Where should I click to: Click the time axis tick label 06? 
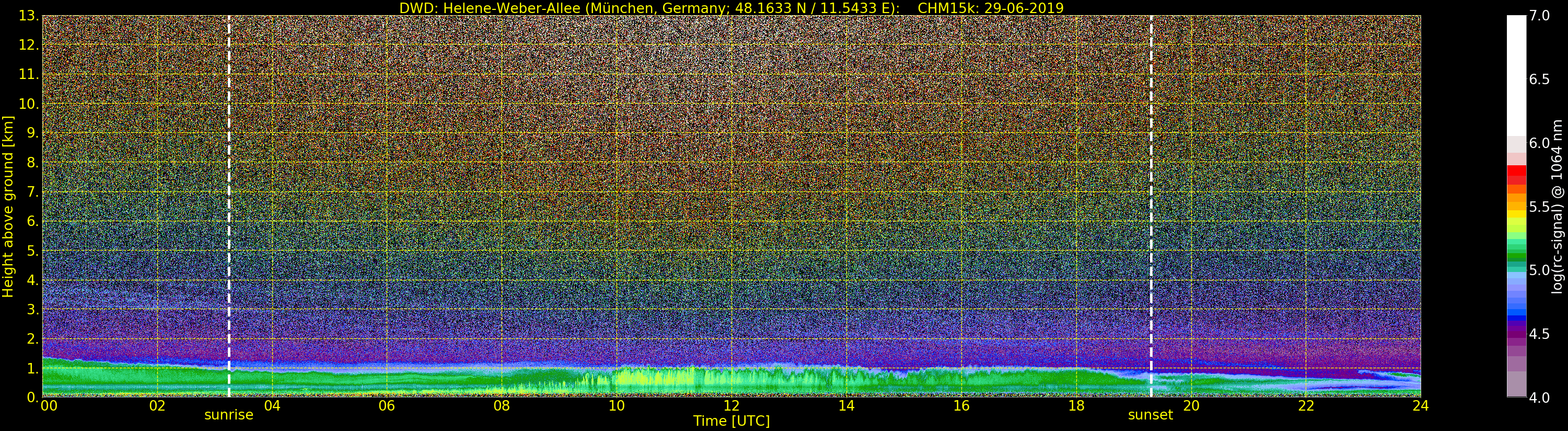(387, 405)
